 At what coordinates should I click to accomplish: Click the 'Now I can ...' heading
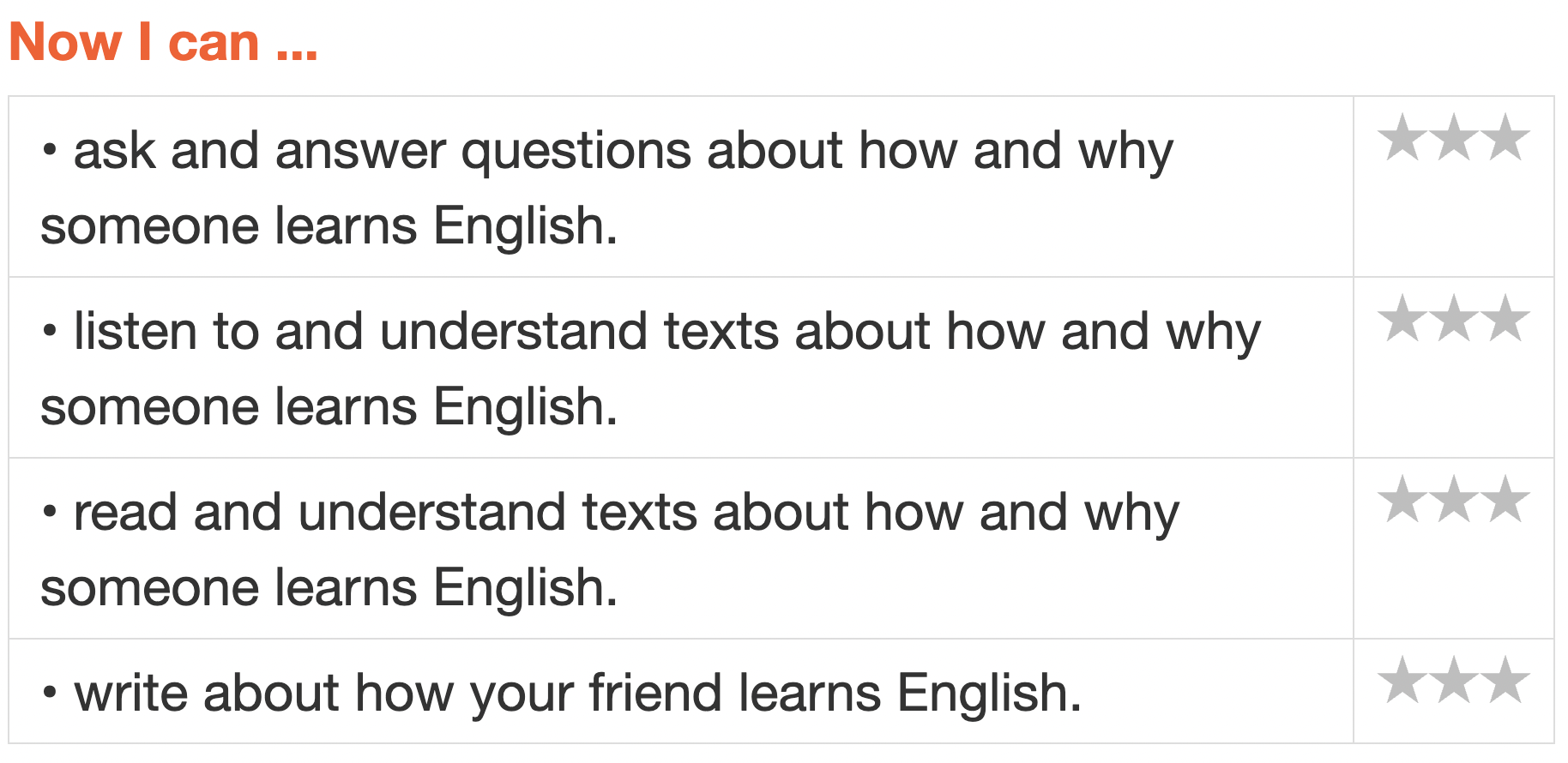[x=163, y=42]
